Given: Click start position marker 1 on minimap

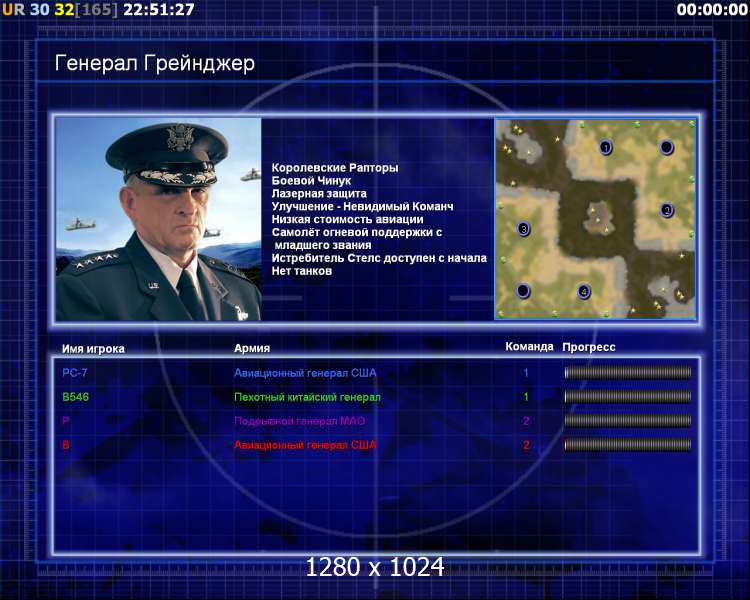Looking at the screenshot, I should click(606, 147).
